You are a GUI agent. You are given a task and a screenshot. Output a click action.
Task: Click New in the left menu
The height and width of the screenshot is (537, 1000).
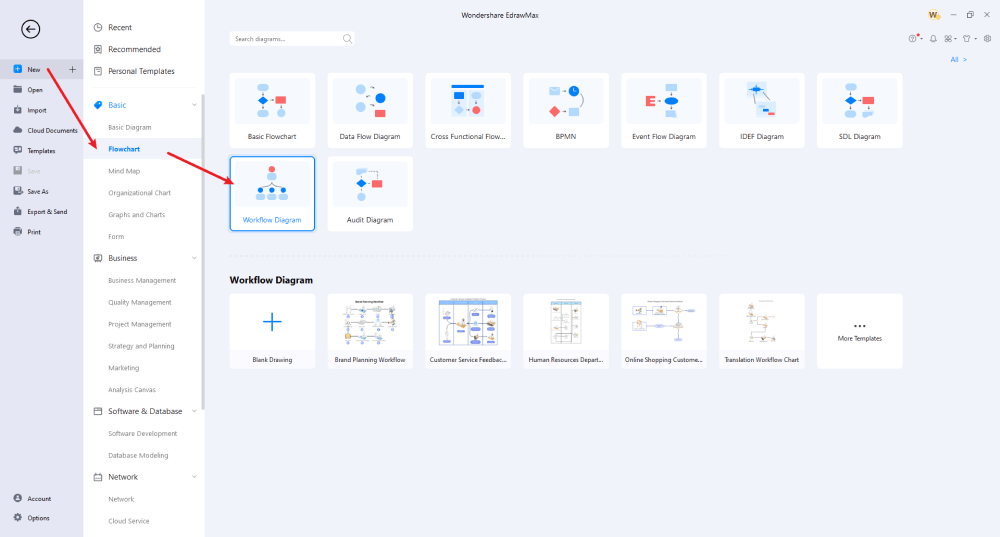[34, 70]
